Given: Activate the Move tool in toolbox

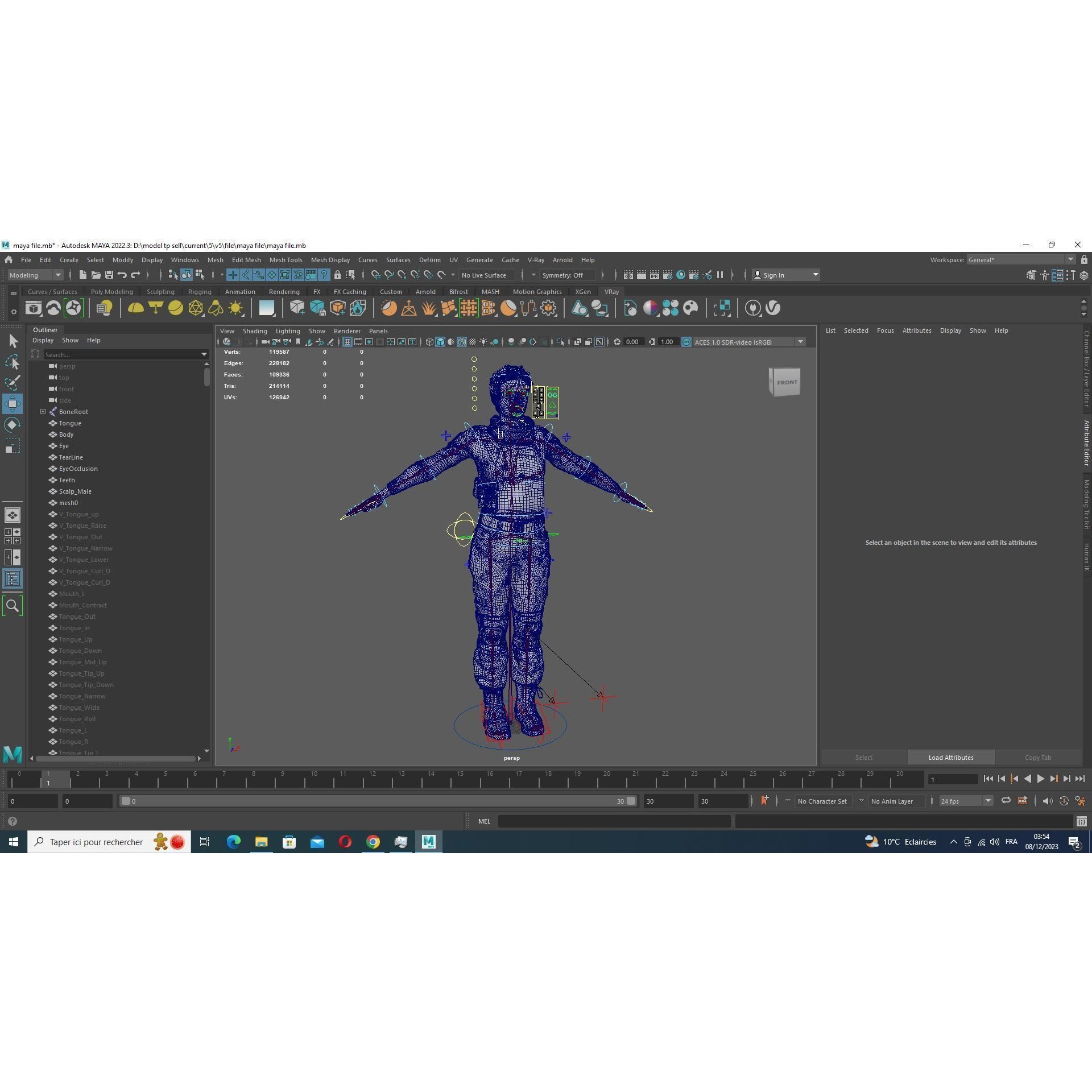Looking at the screenshot, I should (x=13, y=404).
